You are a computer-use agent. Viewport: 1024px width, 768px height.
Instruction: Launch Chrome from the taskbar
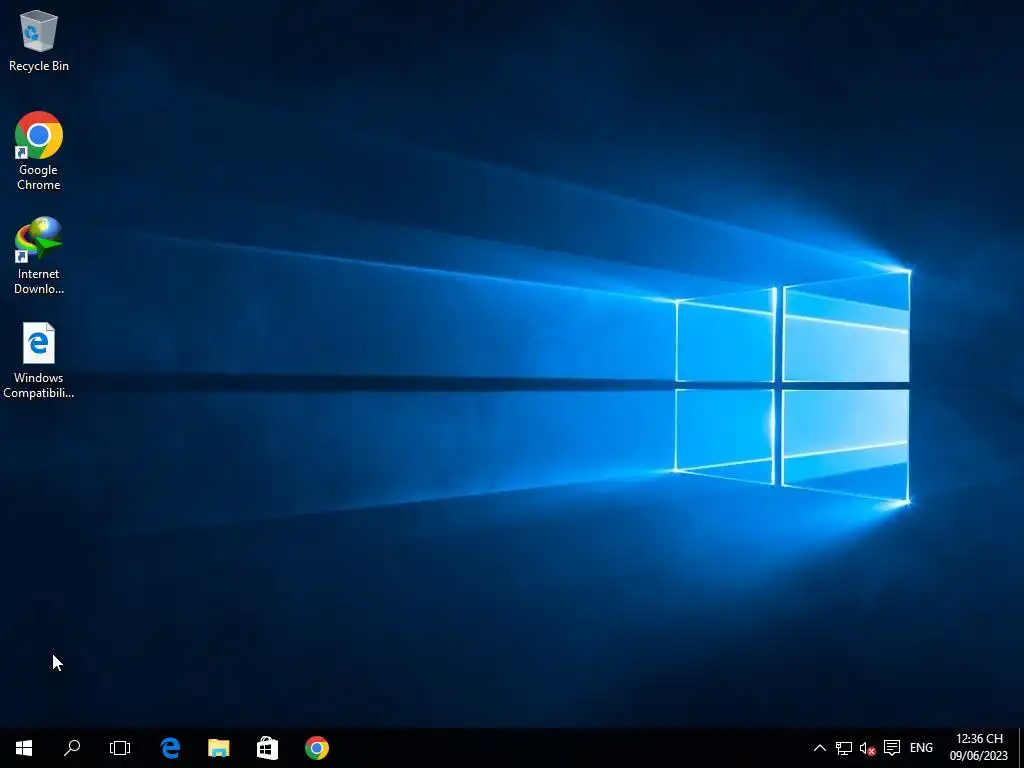(317, 748)
